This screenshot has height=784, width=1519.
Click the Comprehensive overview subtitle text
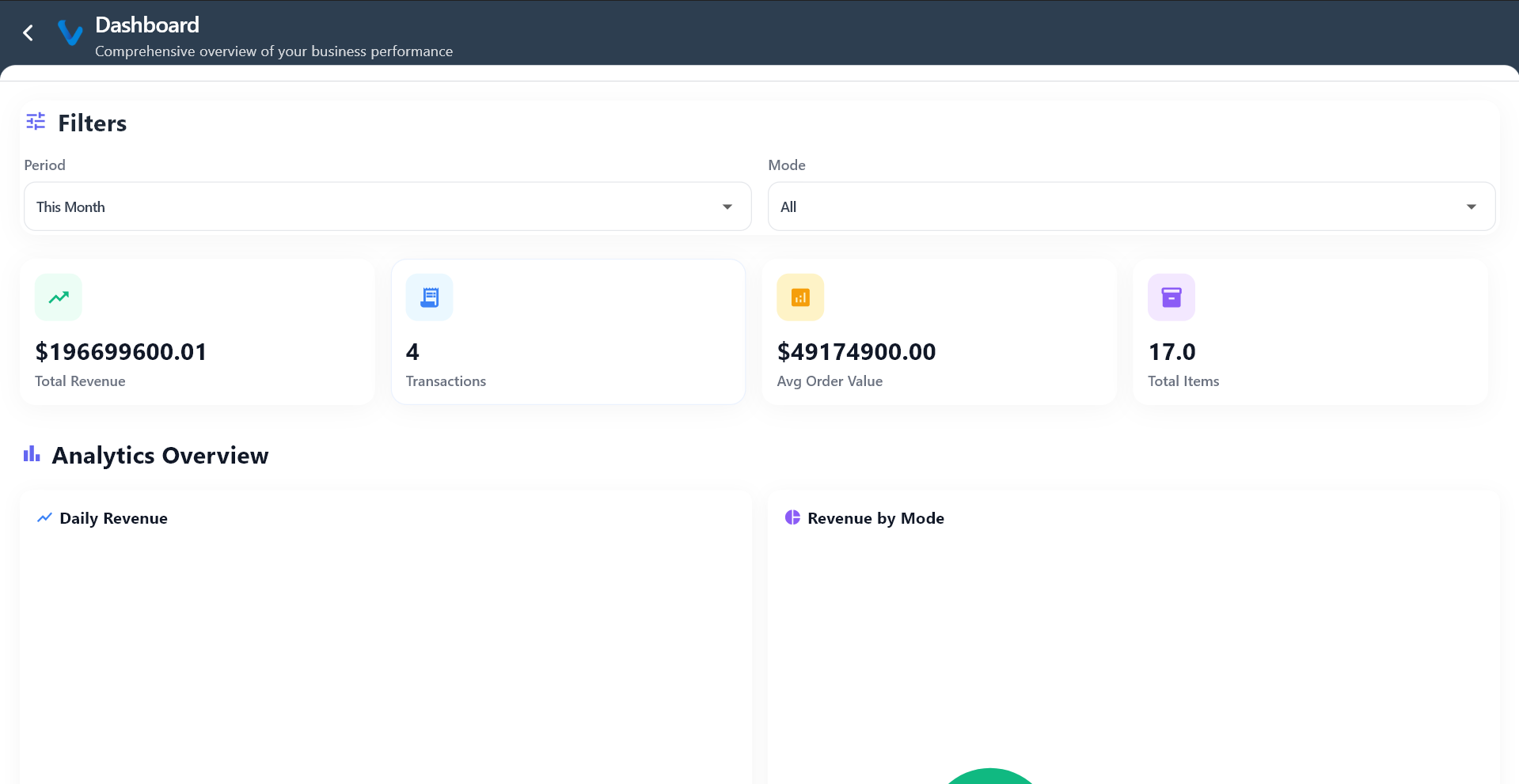[274, 51]
